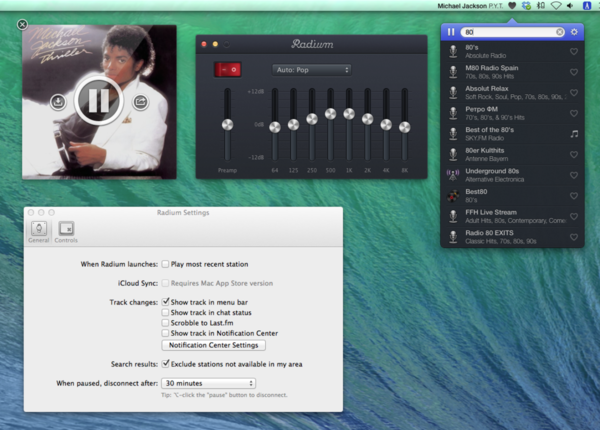Enable Play most recent station checkbox
This screenshot has width=600, height=430.
pyautogui.click(x=166, y=264)
